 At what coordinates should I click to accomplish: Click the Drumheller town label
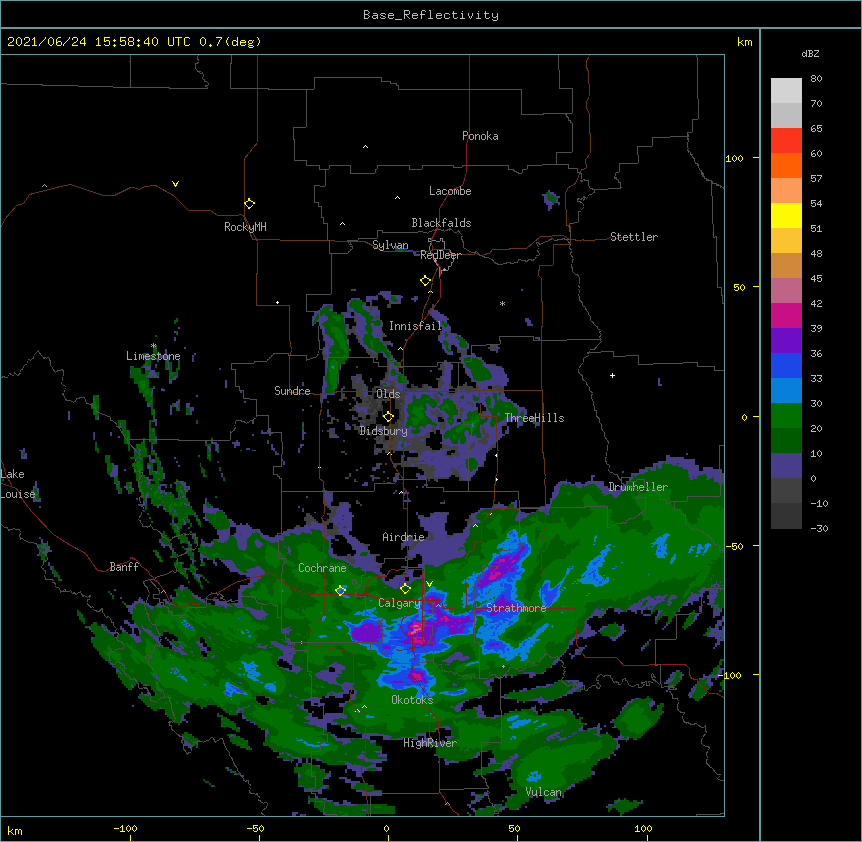638,487
